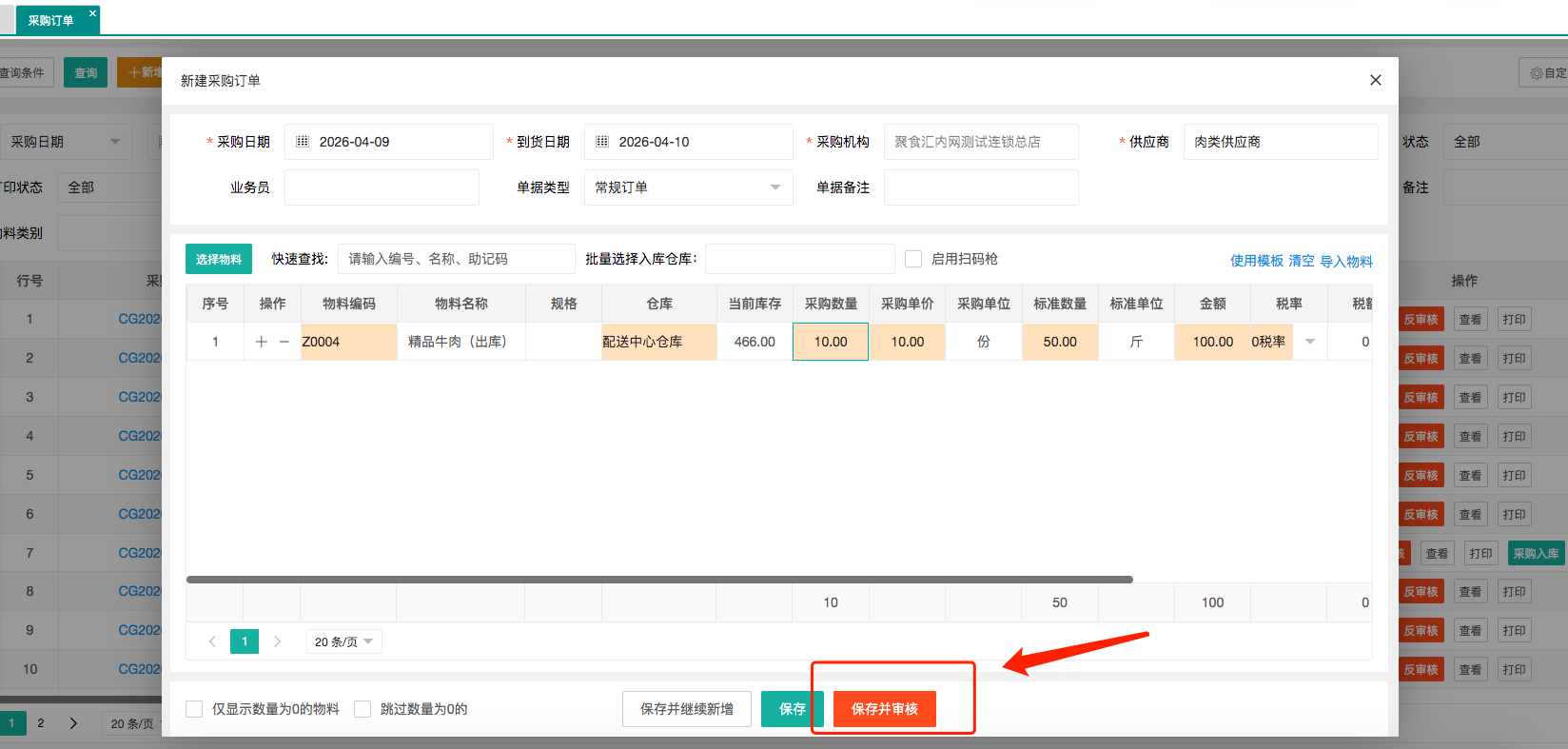Click next page arrow in background order list
The image size is (1568, 749).
[73, 723]
